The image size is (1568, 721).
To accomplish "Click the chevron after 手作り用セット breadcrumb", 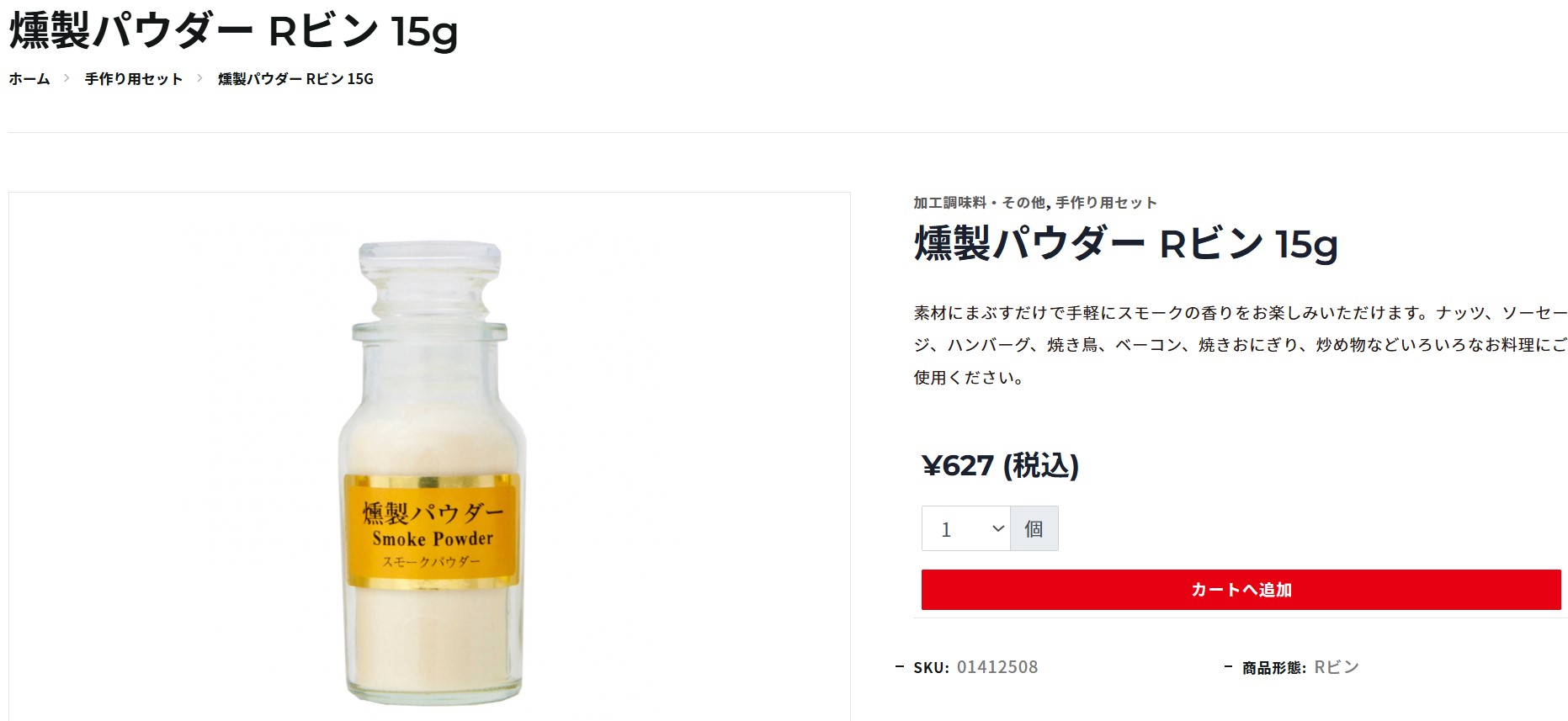I will point(200,78).
